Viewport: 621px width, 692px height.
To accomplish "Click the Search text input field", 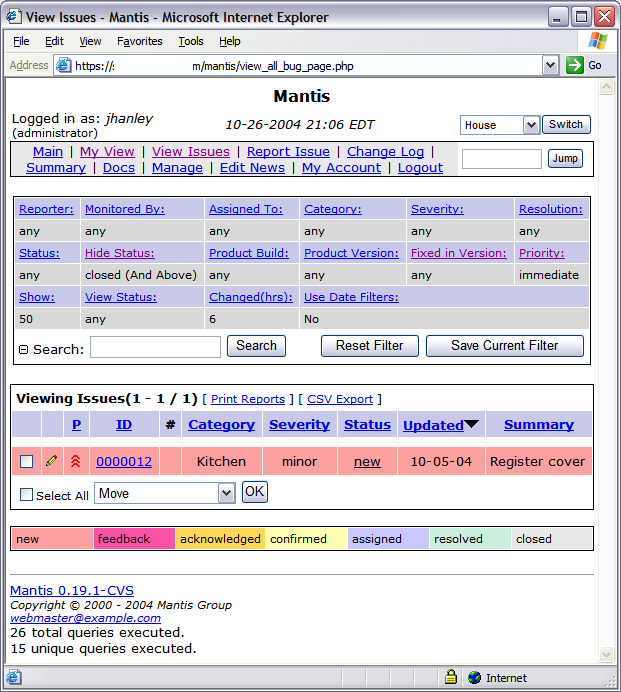I will [155, 347].
